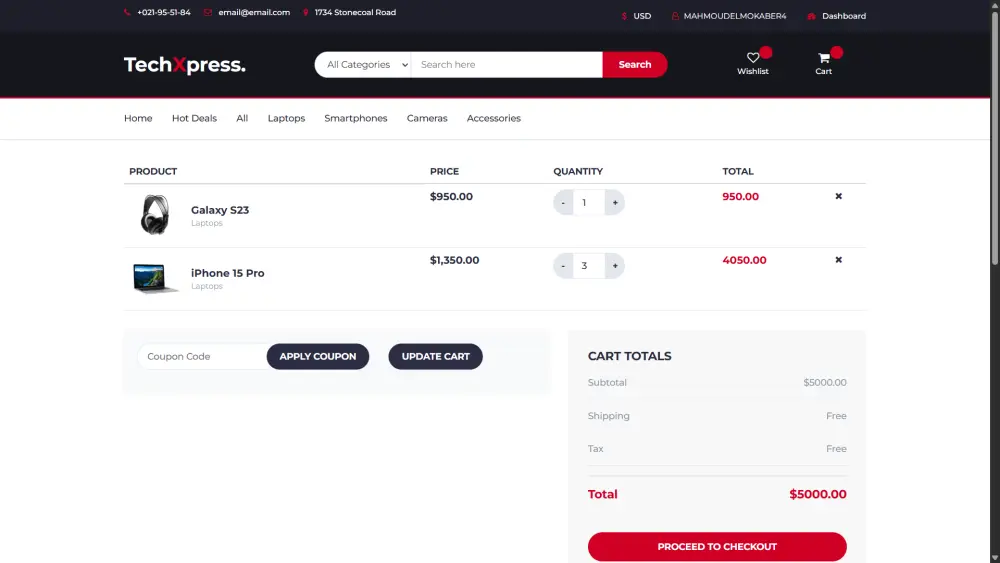Remove iPhone 15 Pro with the X icon
Screen dimensions: 1000x563
coord(839,260)
